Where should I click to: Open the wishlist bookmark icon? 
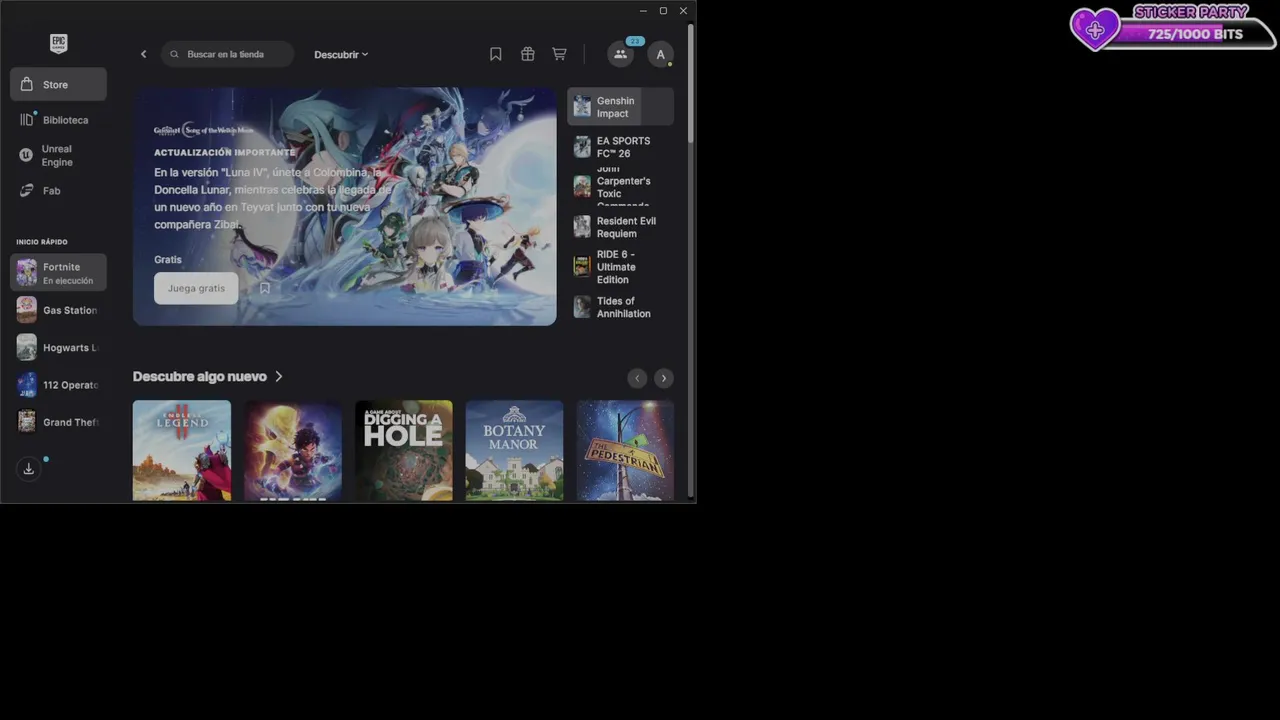[x=495, y=54]
